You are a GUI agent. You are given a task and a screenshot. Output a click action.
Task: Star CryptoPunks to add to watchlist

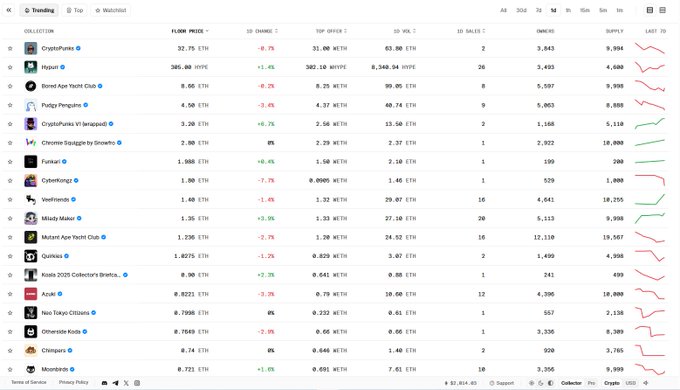(10, 49)
